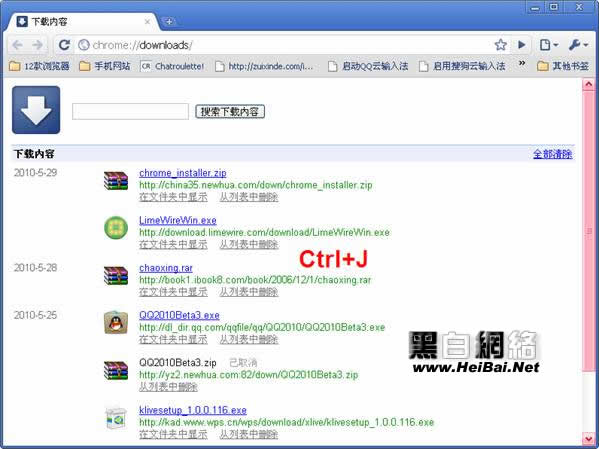Remove LimeWireWin.exe from the list
The width and height of the screenshot is (599, 449).
[249, 245]
